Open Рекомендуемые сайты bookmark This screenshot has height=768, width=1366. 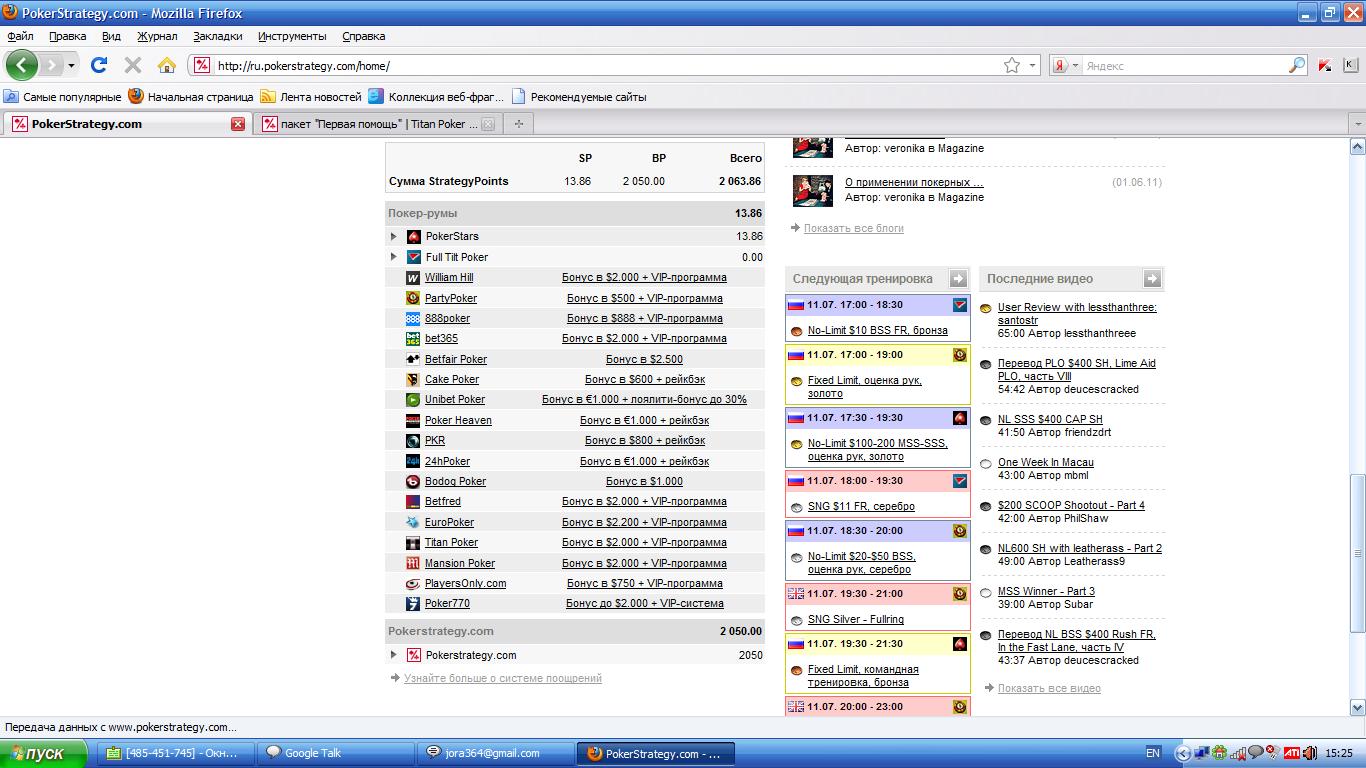click(x=579, y=97)
